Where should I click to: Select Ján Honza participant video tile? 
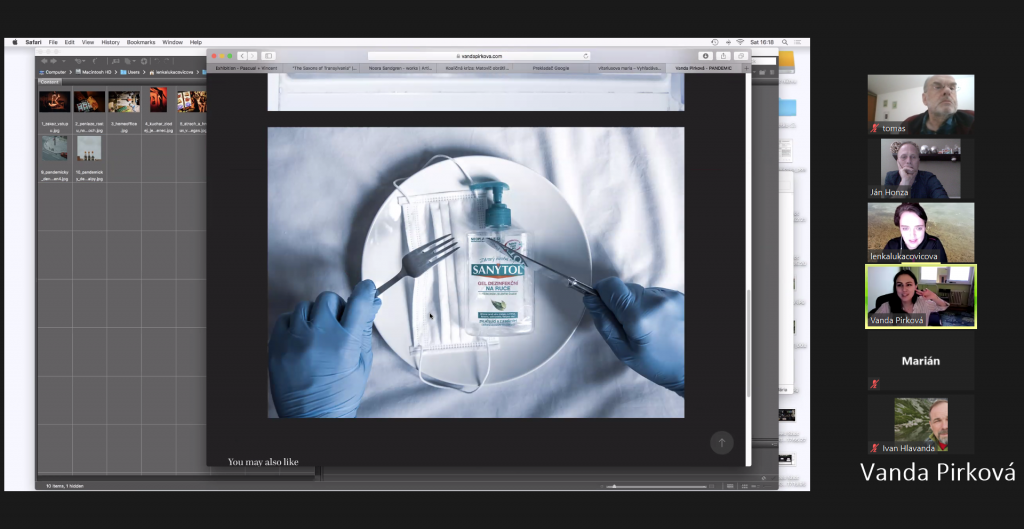pos(921,168)
